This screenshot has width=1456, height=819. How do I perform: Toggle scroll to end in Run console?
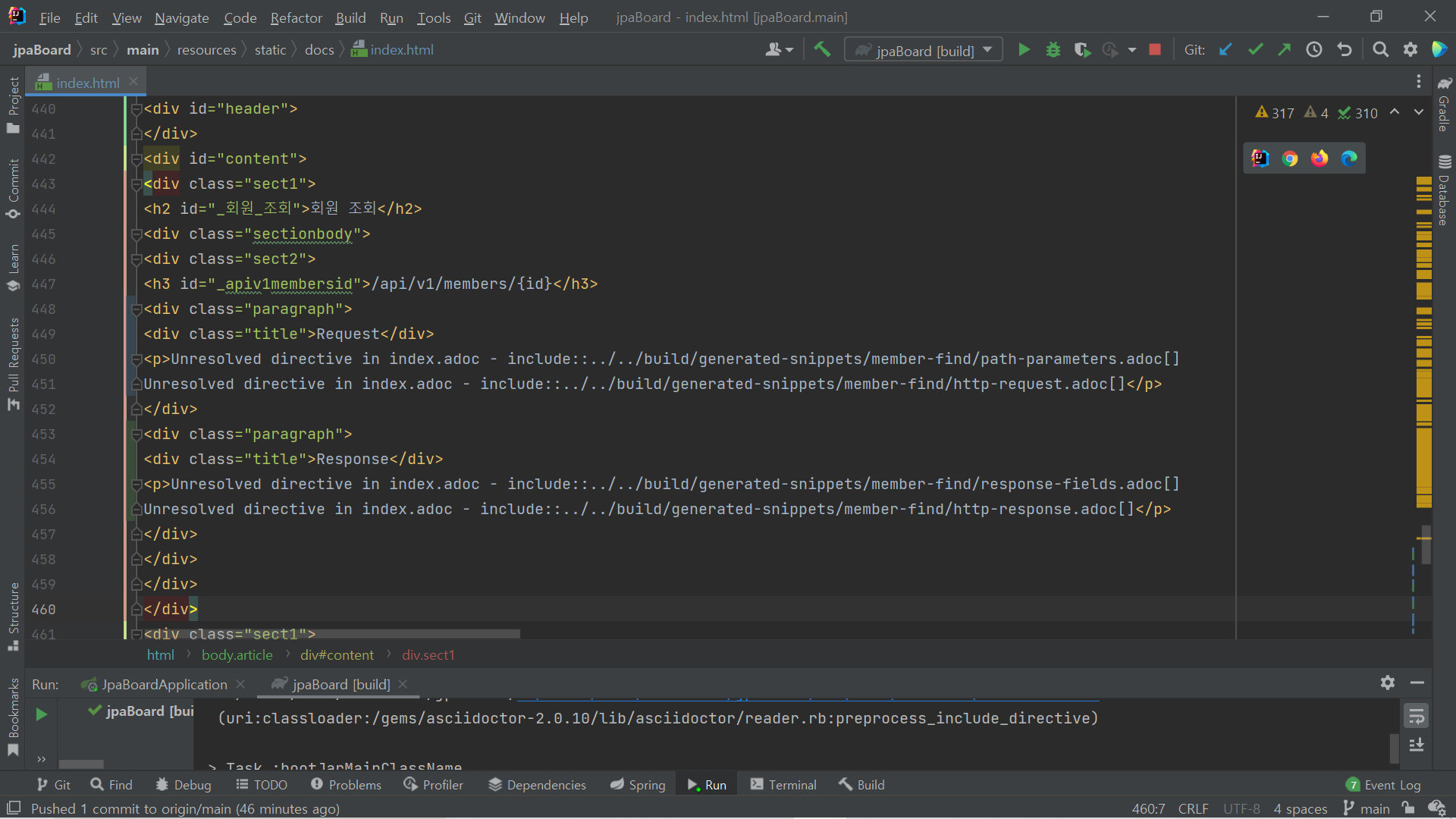[1416, 745]
